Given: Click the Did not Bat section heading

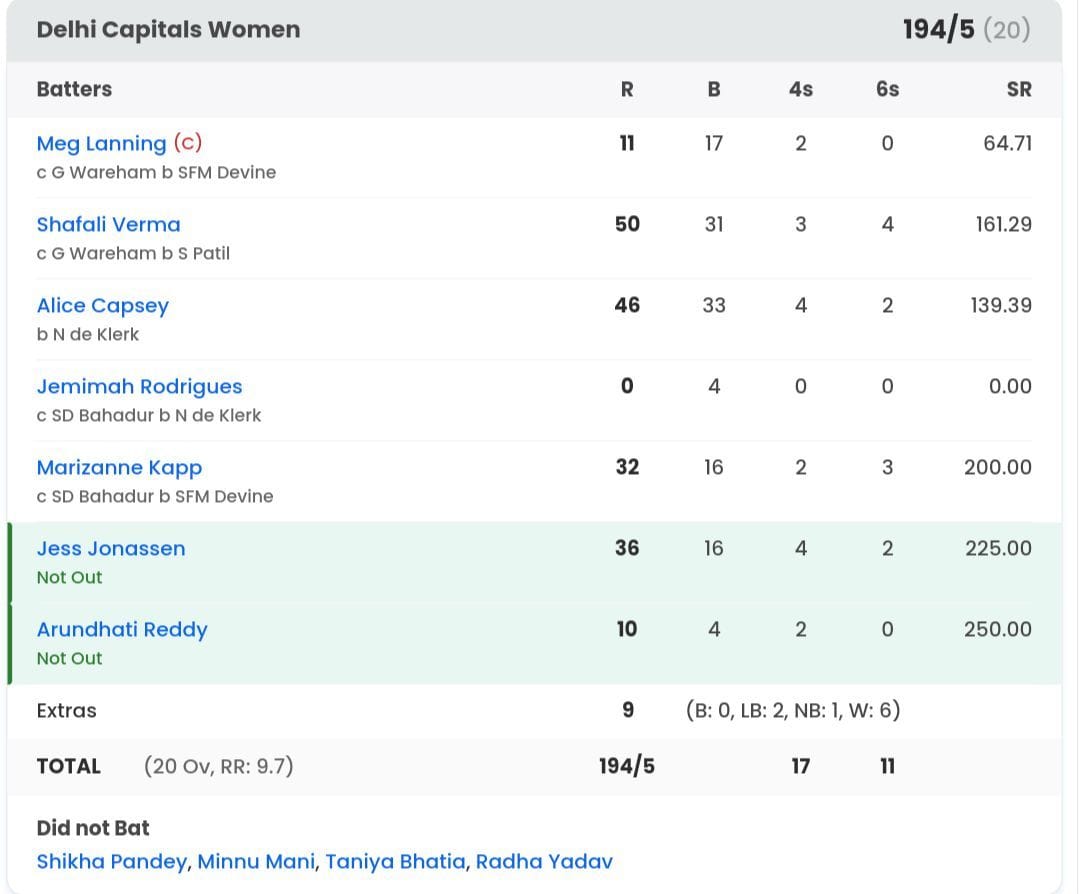Looking at the screenshot, I should (x=85, y=827).
